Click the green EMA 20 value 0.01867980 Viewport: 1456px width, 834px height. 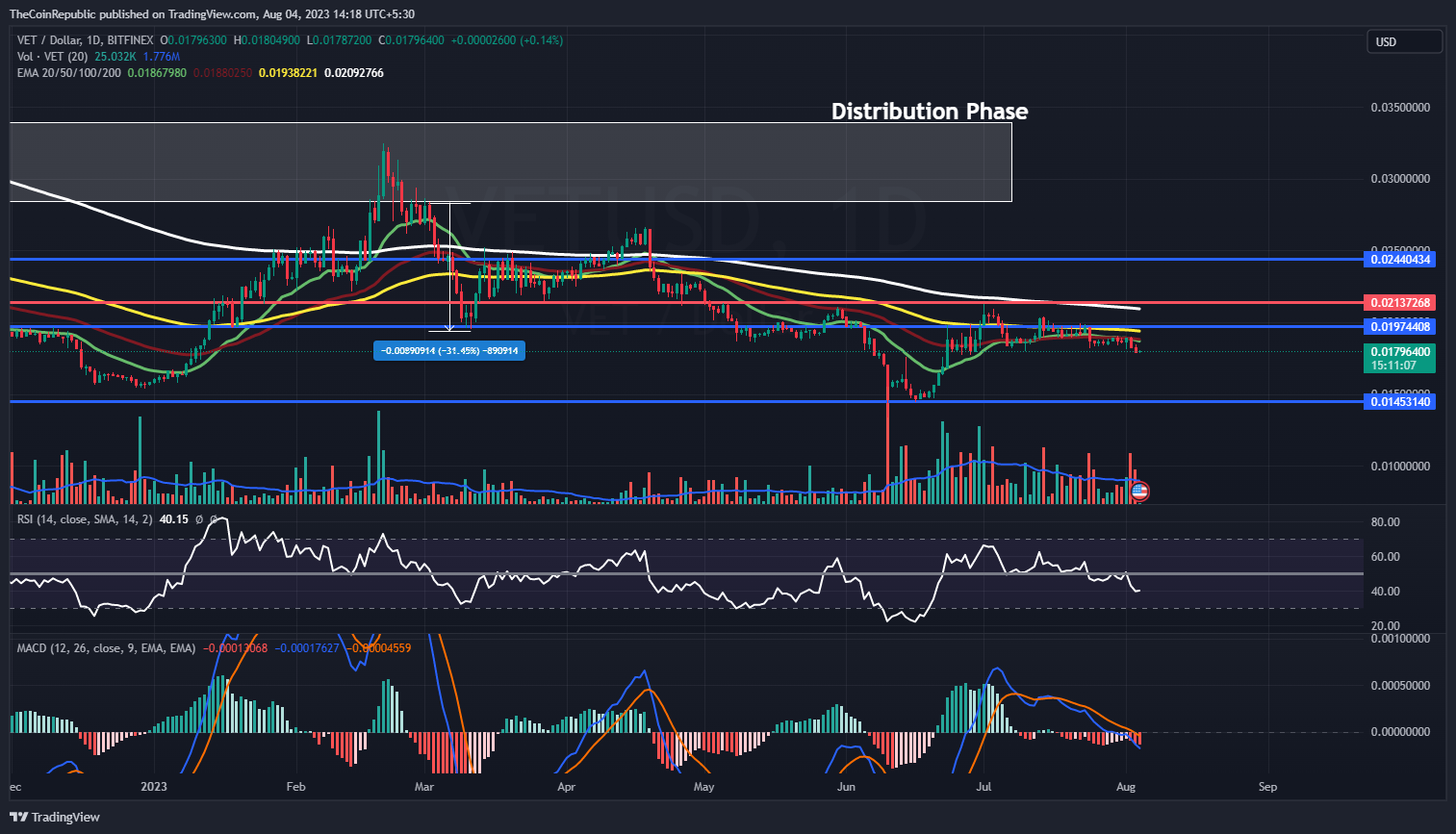point(157,73)
